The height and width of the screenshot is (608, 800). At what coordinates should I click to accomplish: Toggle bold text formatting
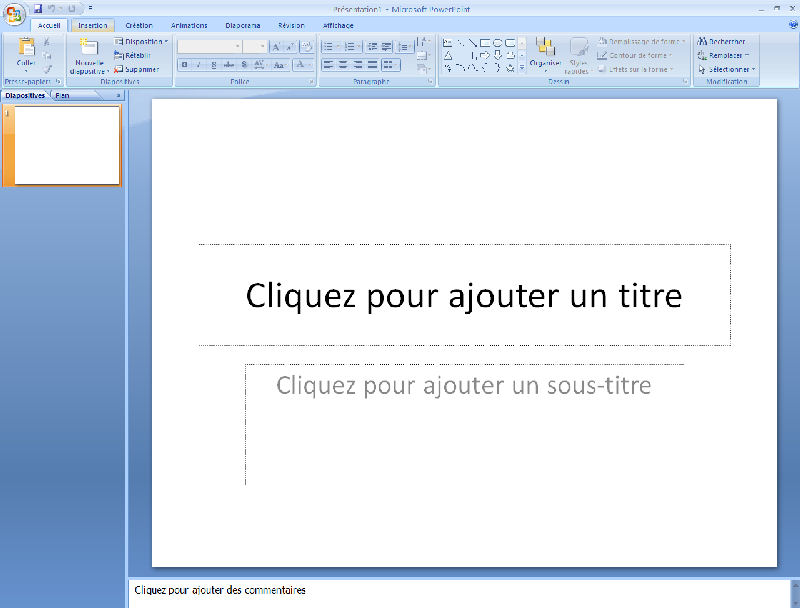coord(184,64)
